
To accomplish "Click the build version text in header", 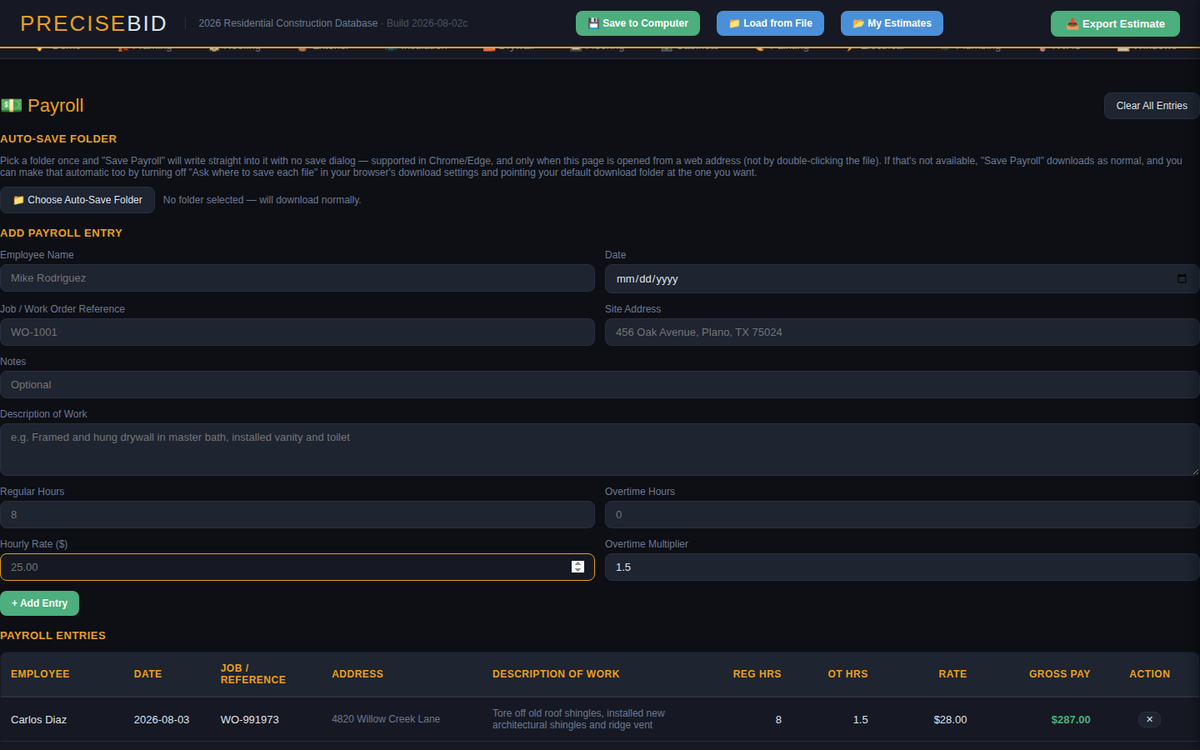I will tap(427, 23).
